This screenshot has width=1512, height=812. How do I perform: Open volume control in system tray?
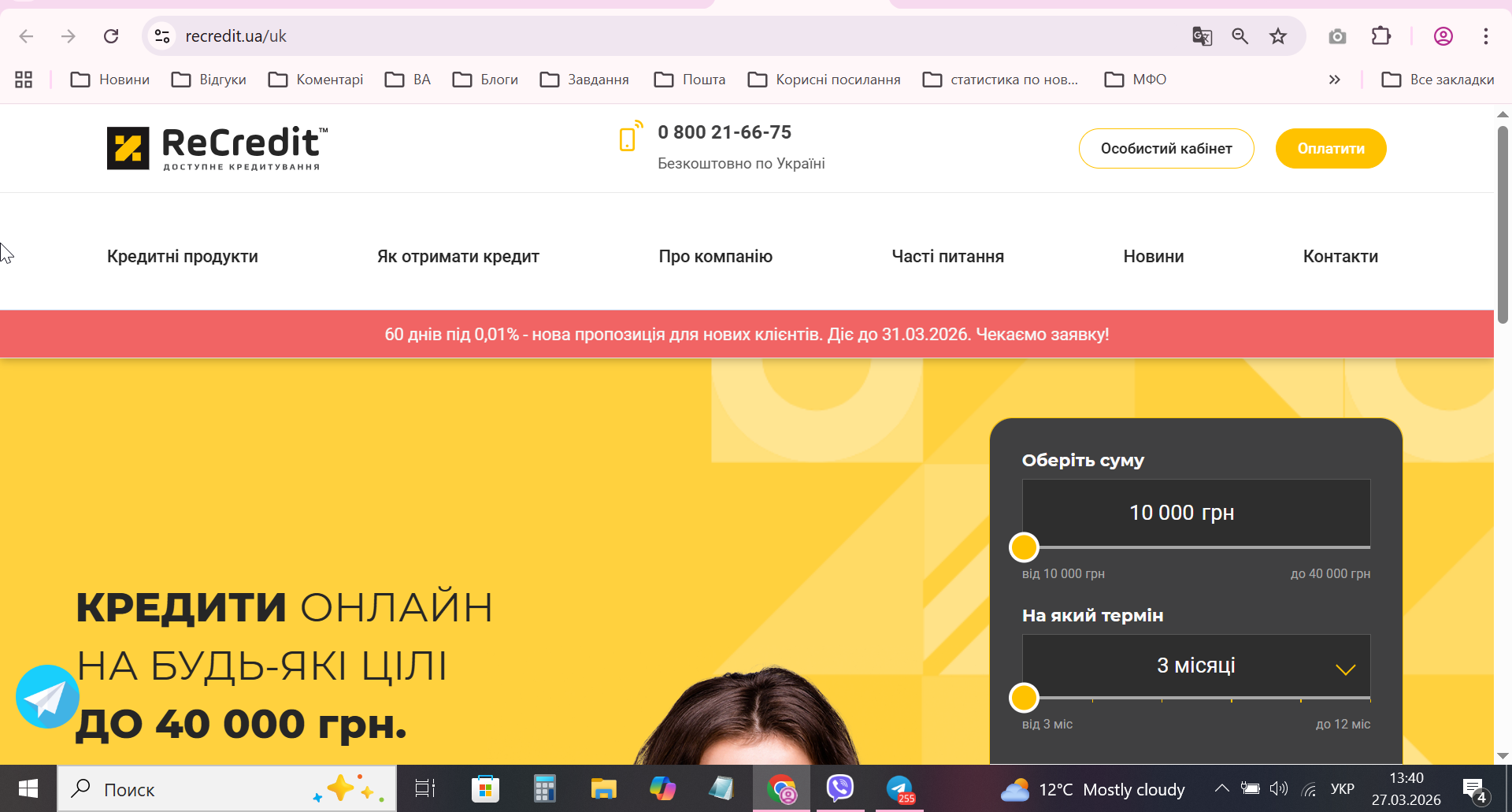1279,788
